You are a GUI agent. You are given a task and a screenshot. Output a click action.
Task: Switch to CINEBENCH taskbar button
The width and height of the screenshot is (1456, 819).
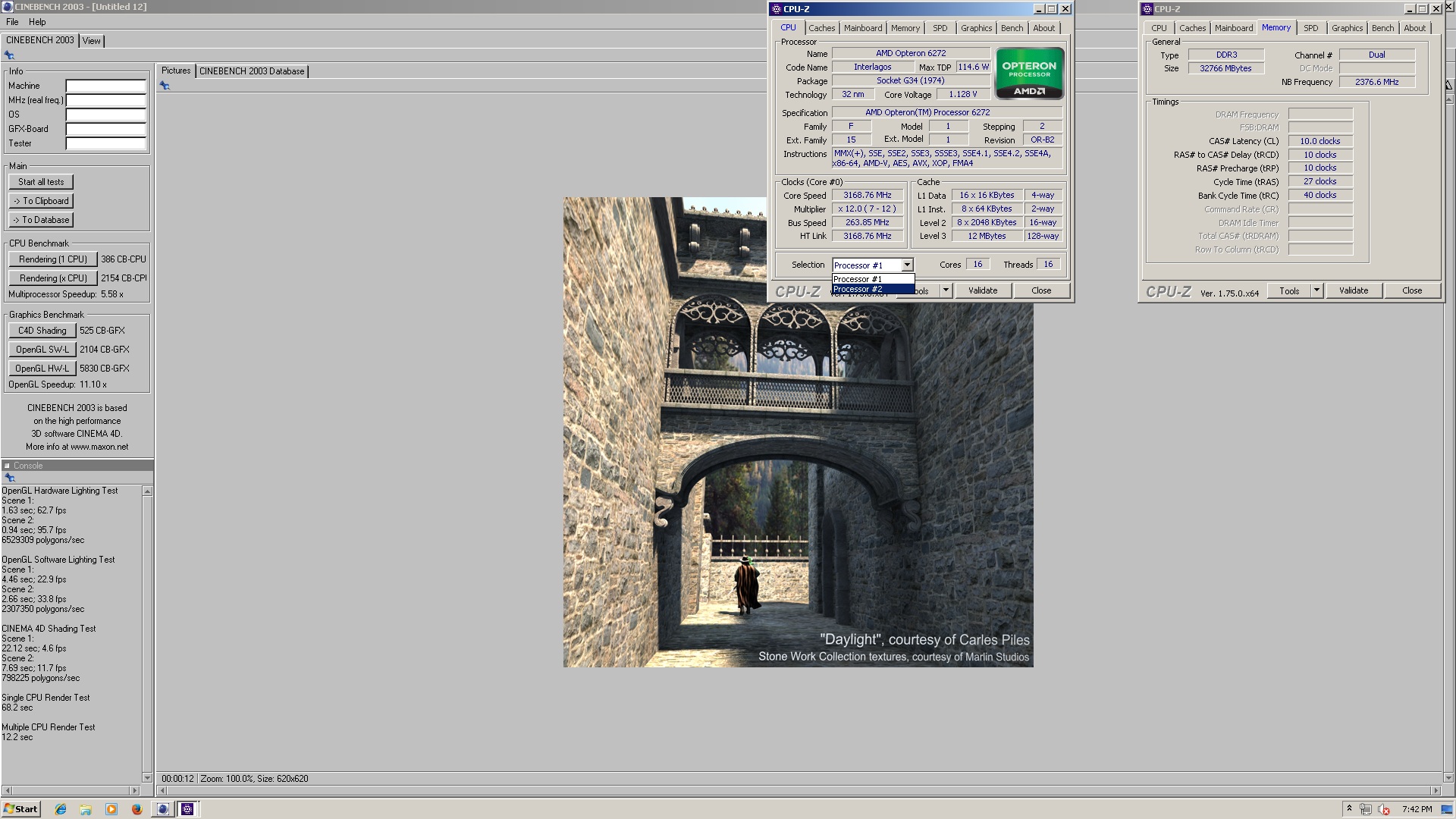[x=162, y=809]
